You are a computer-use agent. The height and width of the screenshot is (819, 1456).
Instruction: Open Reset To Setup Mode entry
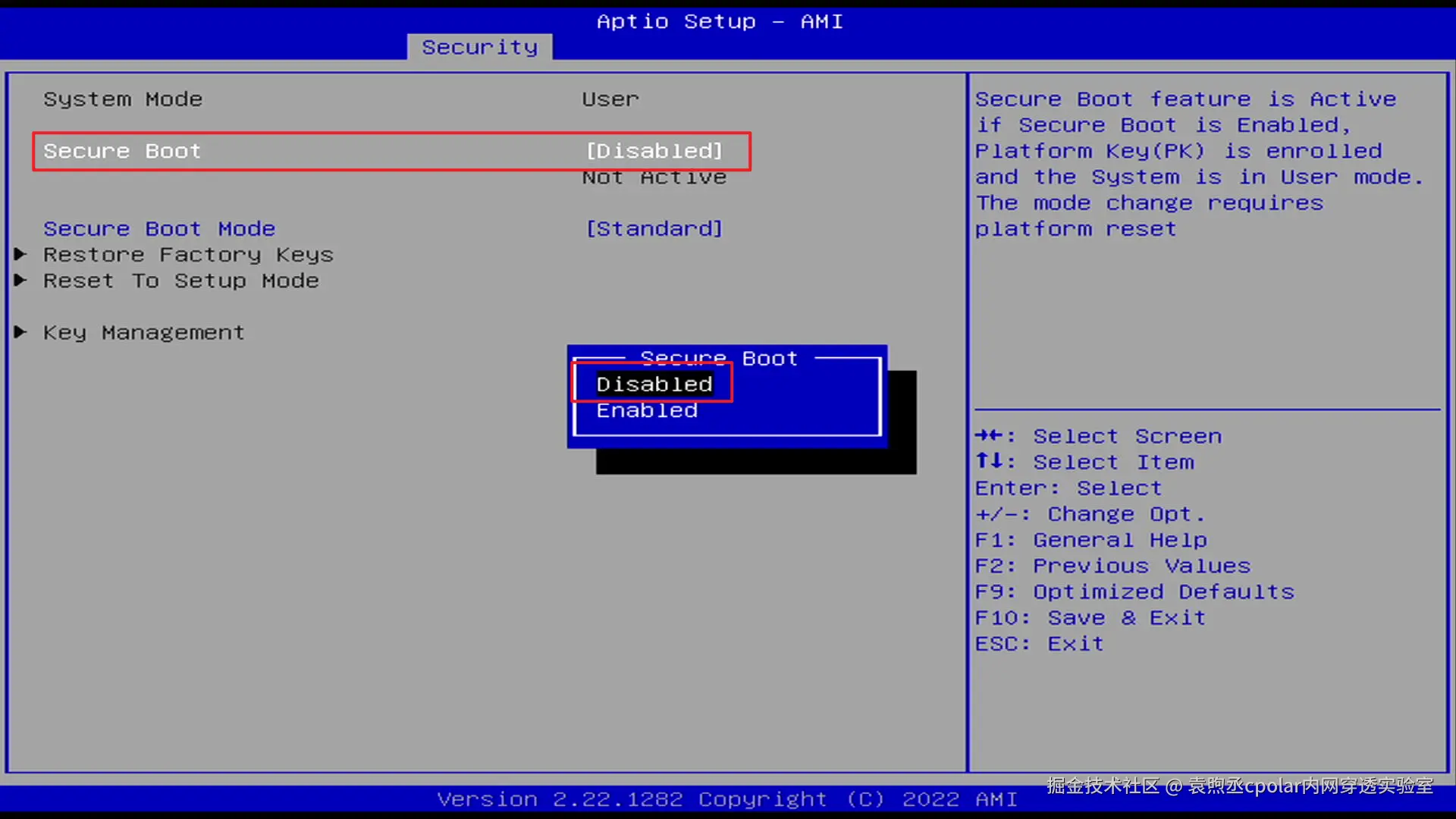(x=180, y=281)
